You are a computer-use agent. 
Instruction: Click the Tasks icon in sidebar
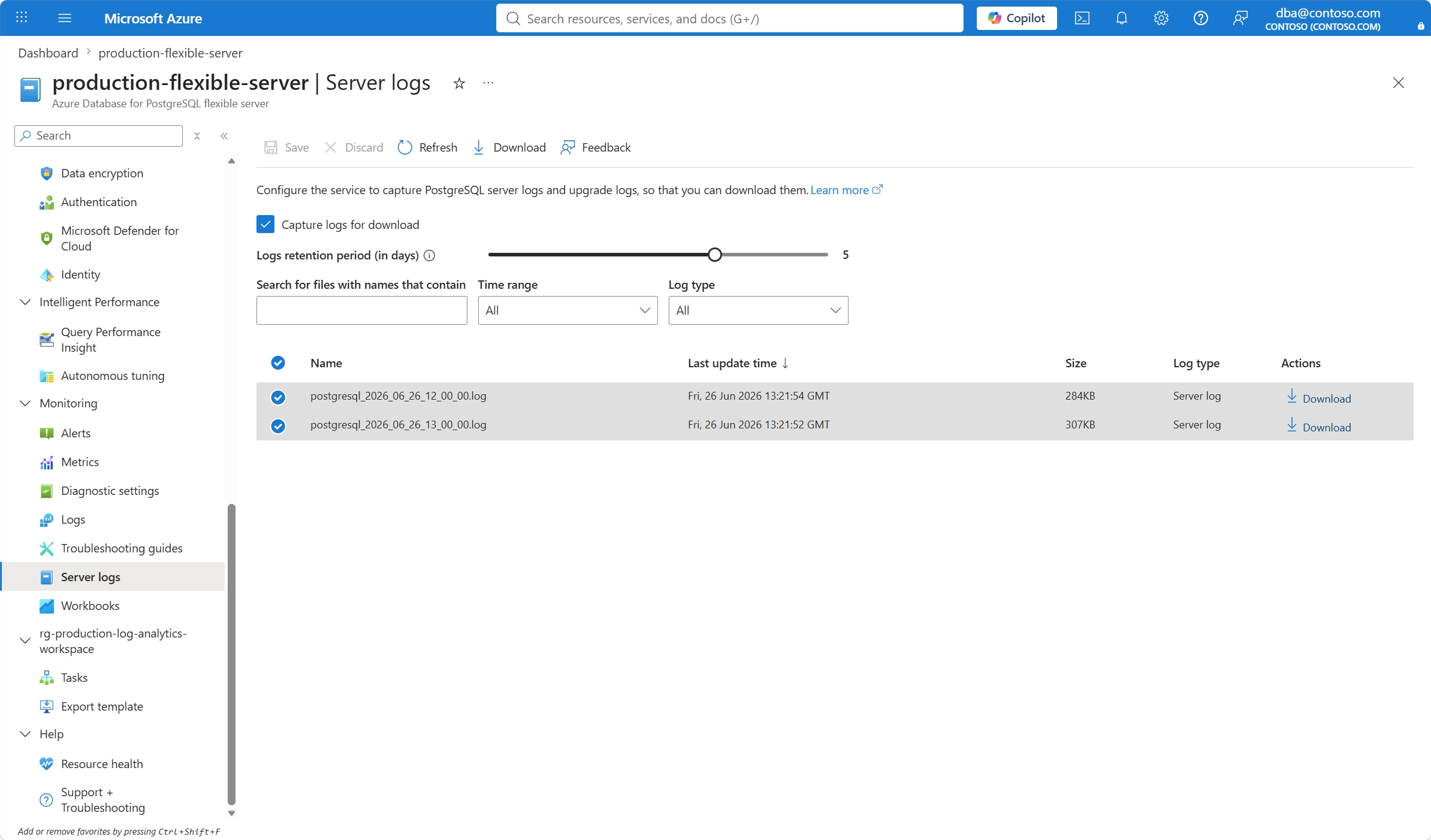point(47,678)
